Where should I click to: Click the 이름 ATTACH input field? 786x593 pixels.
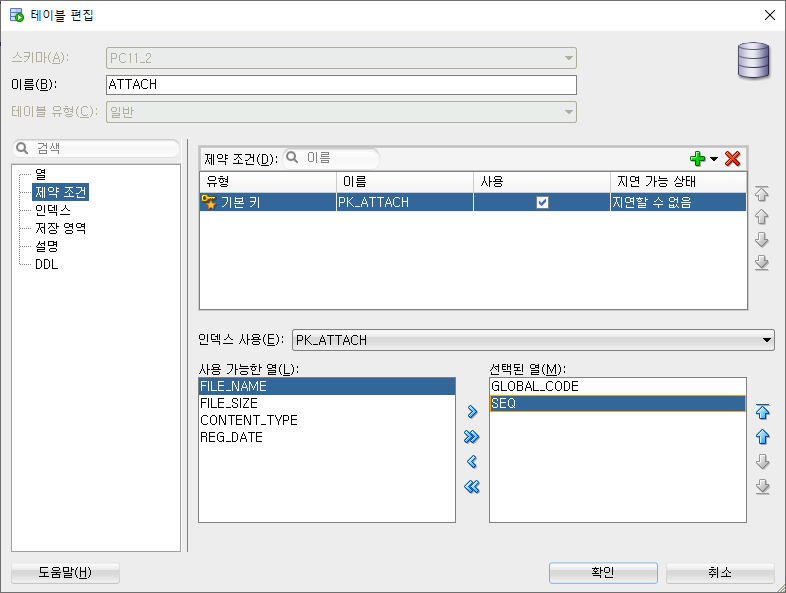tap(341, 85)
